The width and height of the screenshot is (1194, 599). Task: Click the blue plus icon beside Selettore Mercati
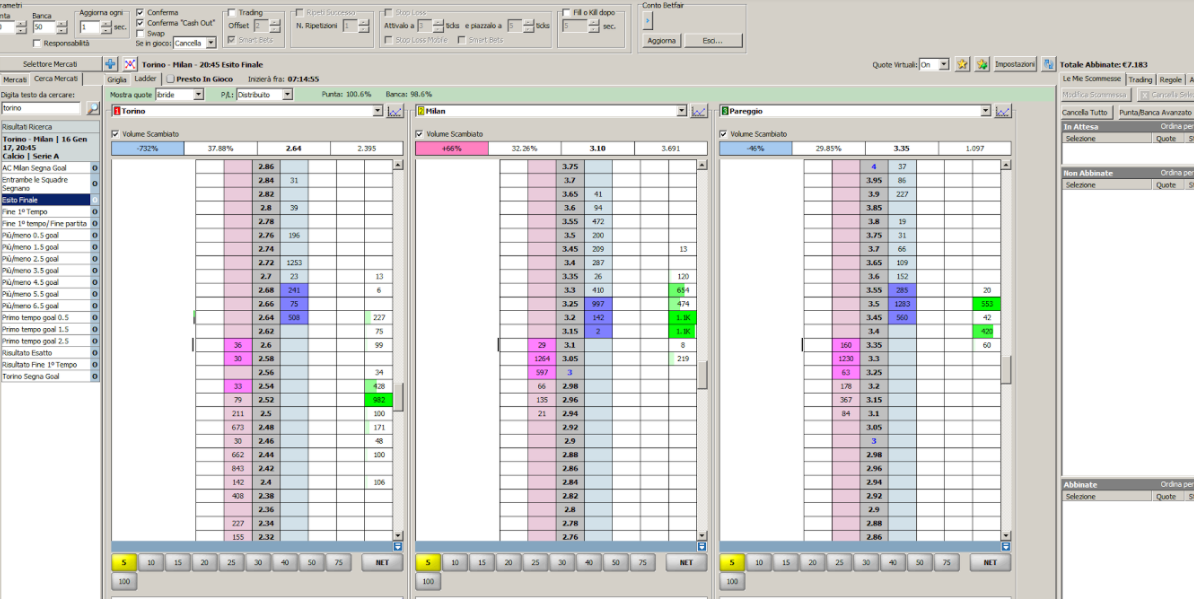click(x=110, y=65)
